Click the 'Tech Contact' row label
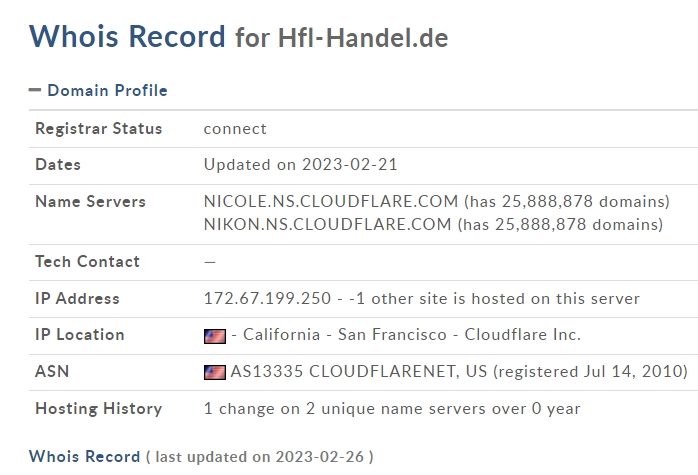 pyautogui.click(x=88, y=261)
